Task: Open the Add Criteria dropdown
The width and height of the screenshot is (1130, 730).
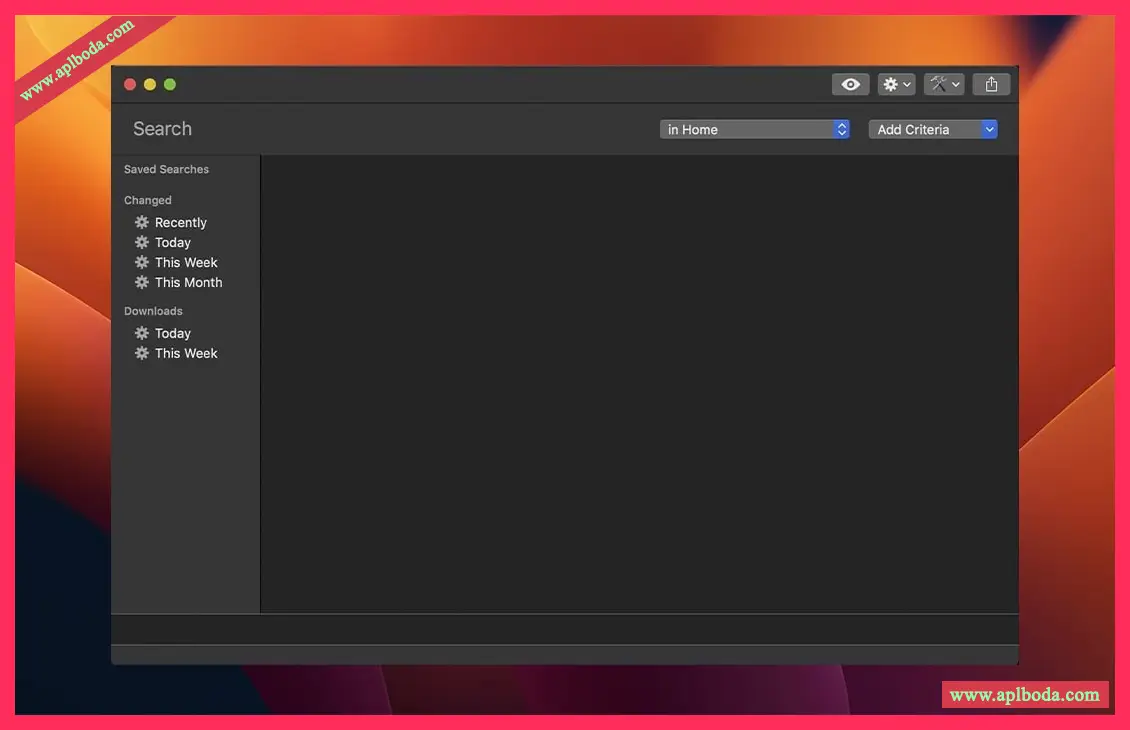Action: point(932,129)
